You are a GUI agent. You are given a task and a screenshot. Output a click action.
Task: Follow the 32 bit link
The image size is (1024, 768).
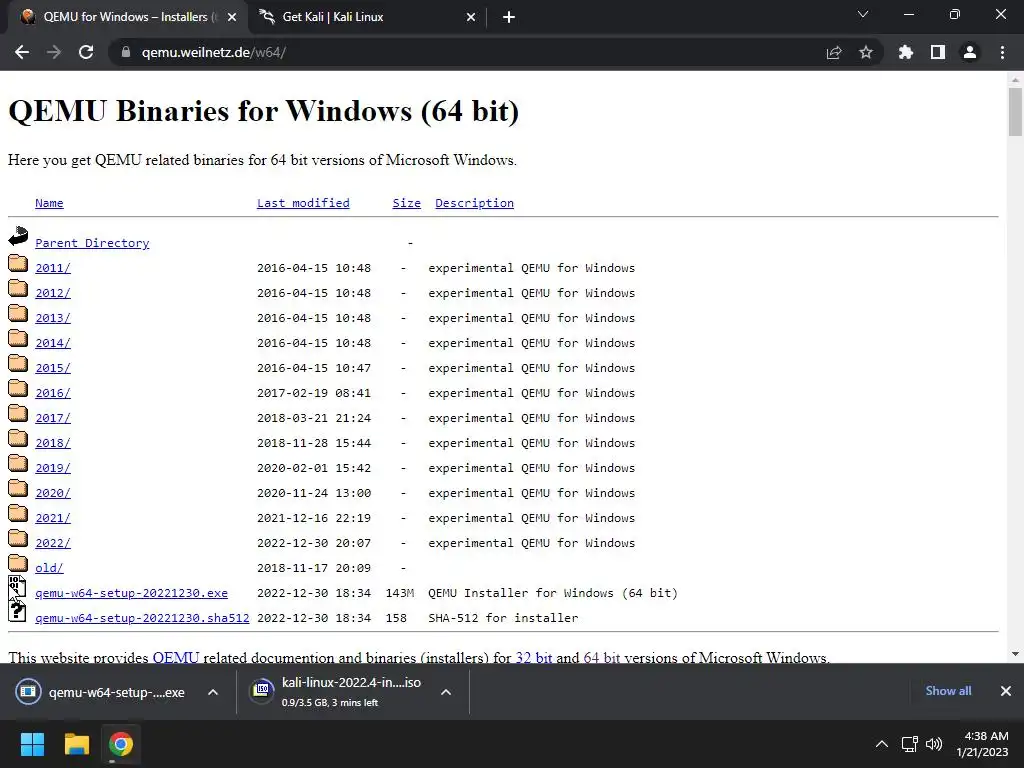click(534, 657)
